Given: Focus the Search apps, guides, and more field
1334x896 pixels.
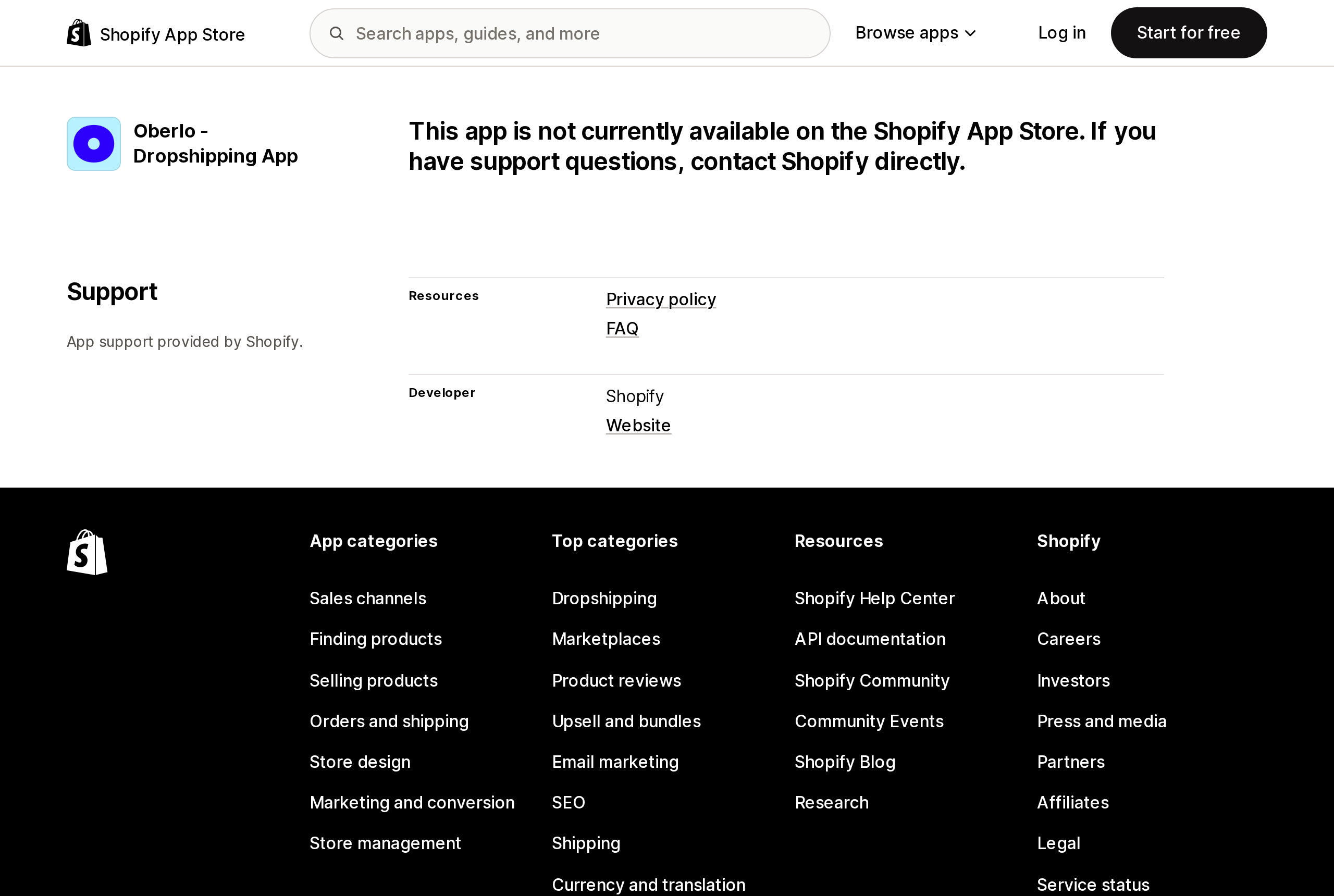Looking at the screenshot, I should 570,33.
